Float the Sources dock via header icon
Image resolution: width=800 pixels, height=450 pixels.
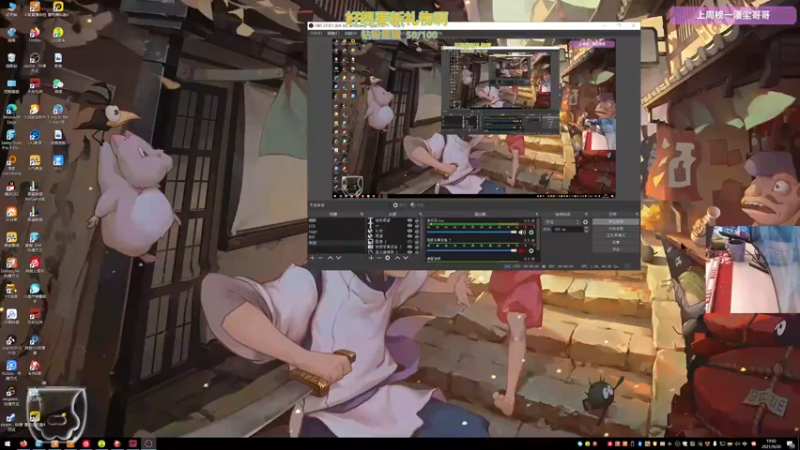[x=420, y=214]
